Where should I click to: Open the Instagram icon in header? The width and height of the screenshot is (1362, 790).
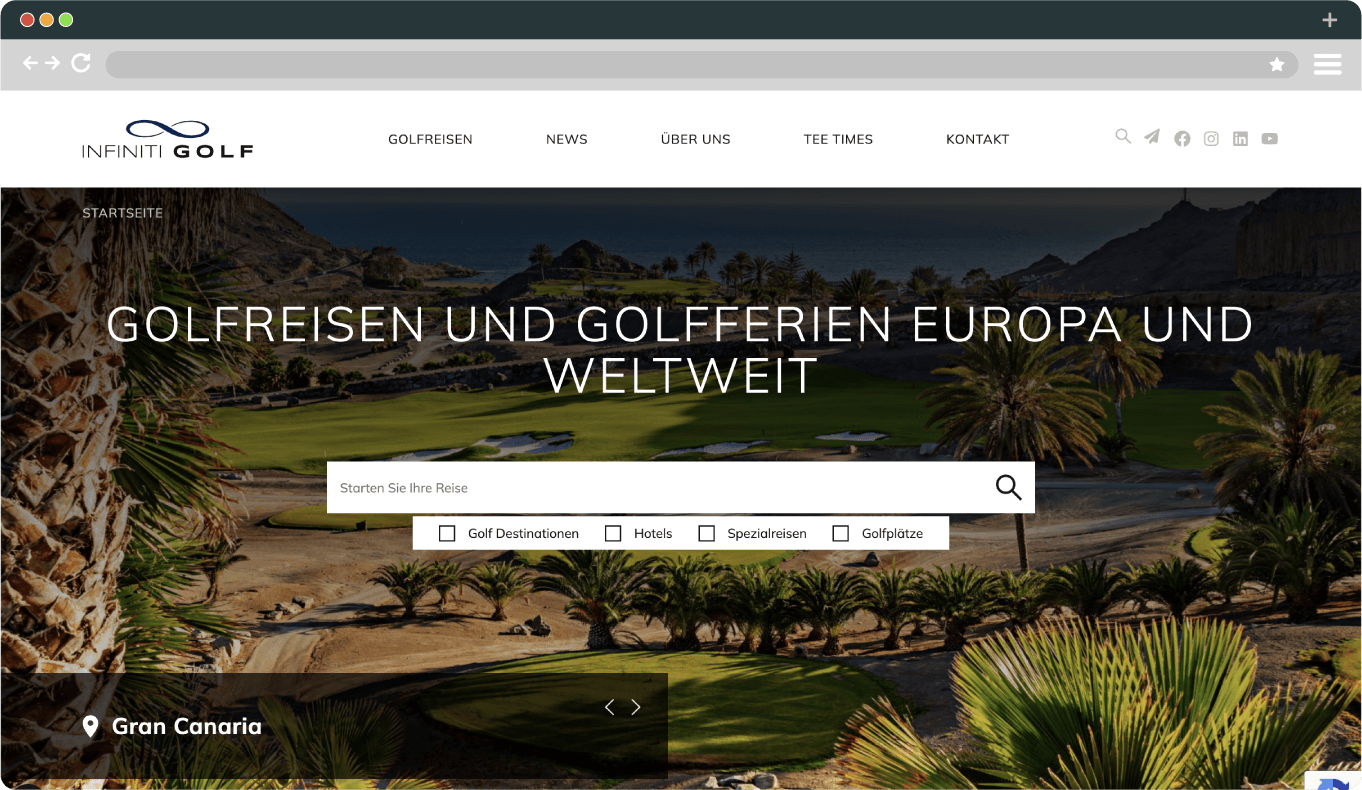pyautogui.click(x=1211, y=139)
